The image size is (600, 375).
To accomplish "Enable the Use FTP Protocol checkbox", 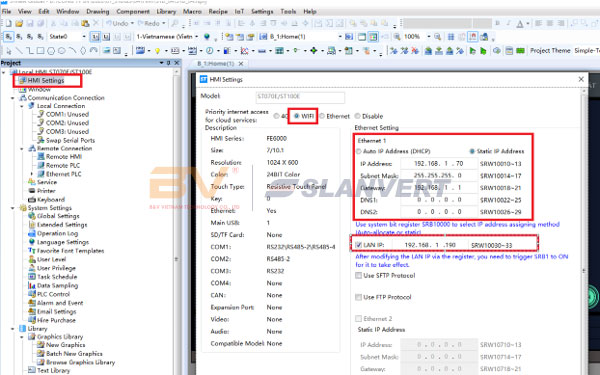I will (359, 297).
